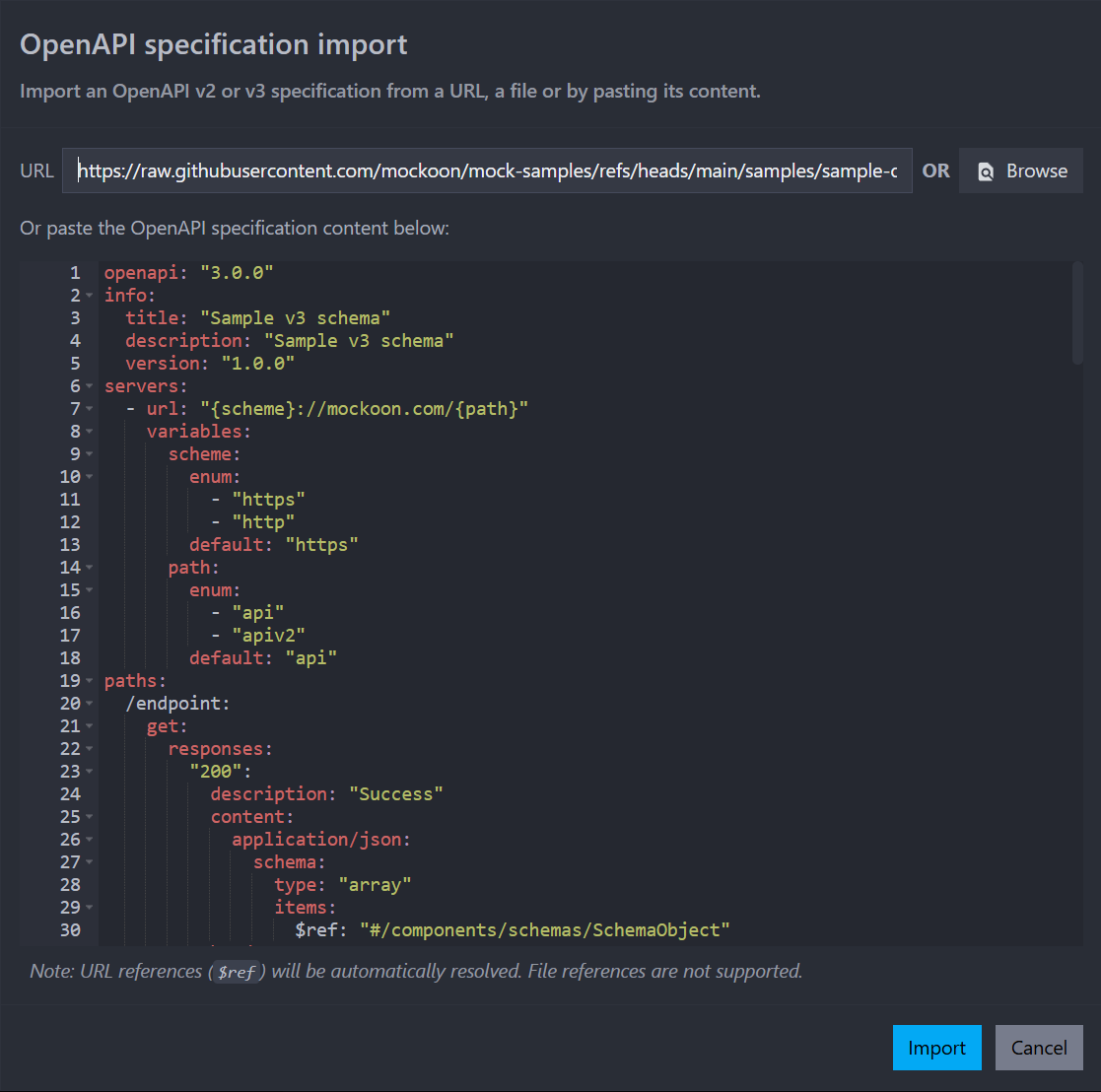
Task: Fold the scheme variable block
Action: [x=88, y=454]
